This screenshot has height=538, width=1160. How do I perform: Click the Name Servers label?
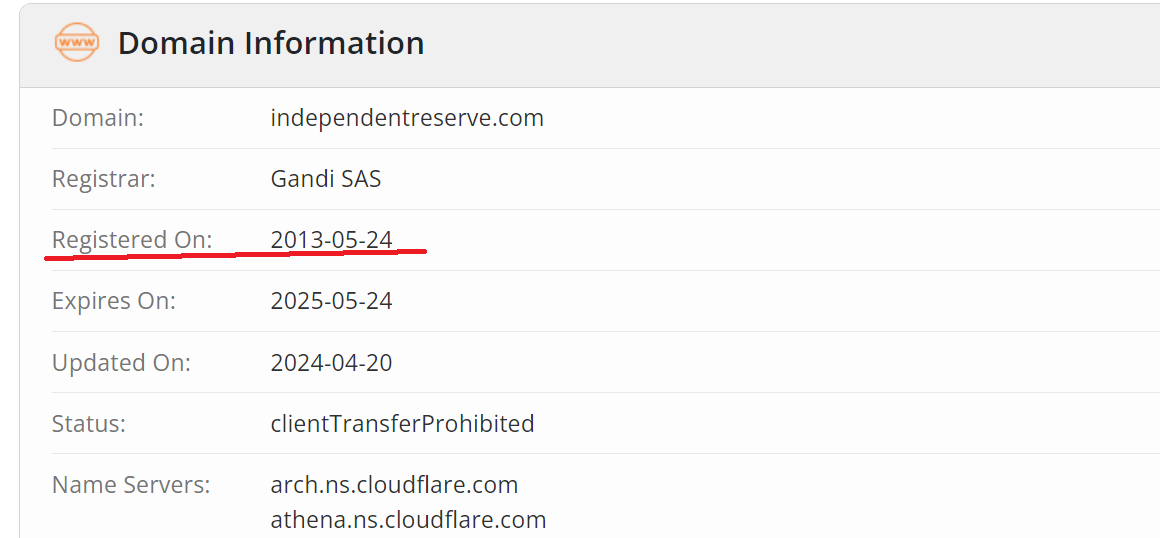tap(131, 485)
